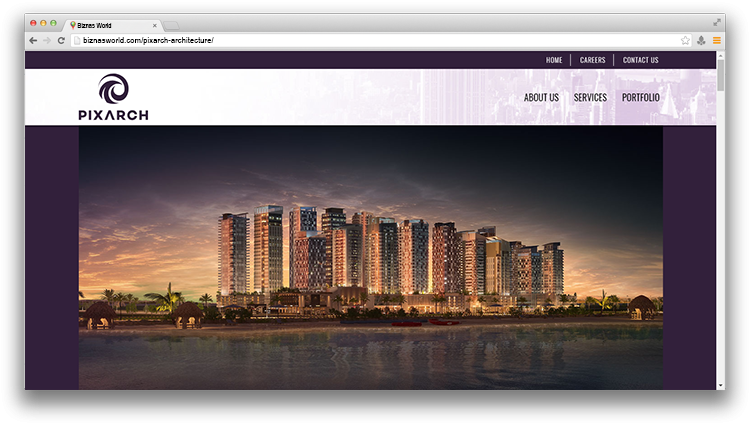Open the Careers link

[x=592, y=60]
